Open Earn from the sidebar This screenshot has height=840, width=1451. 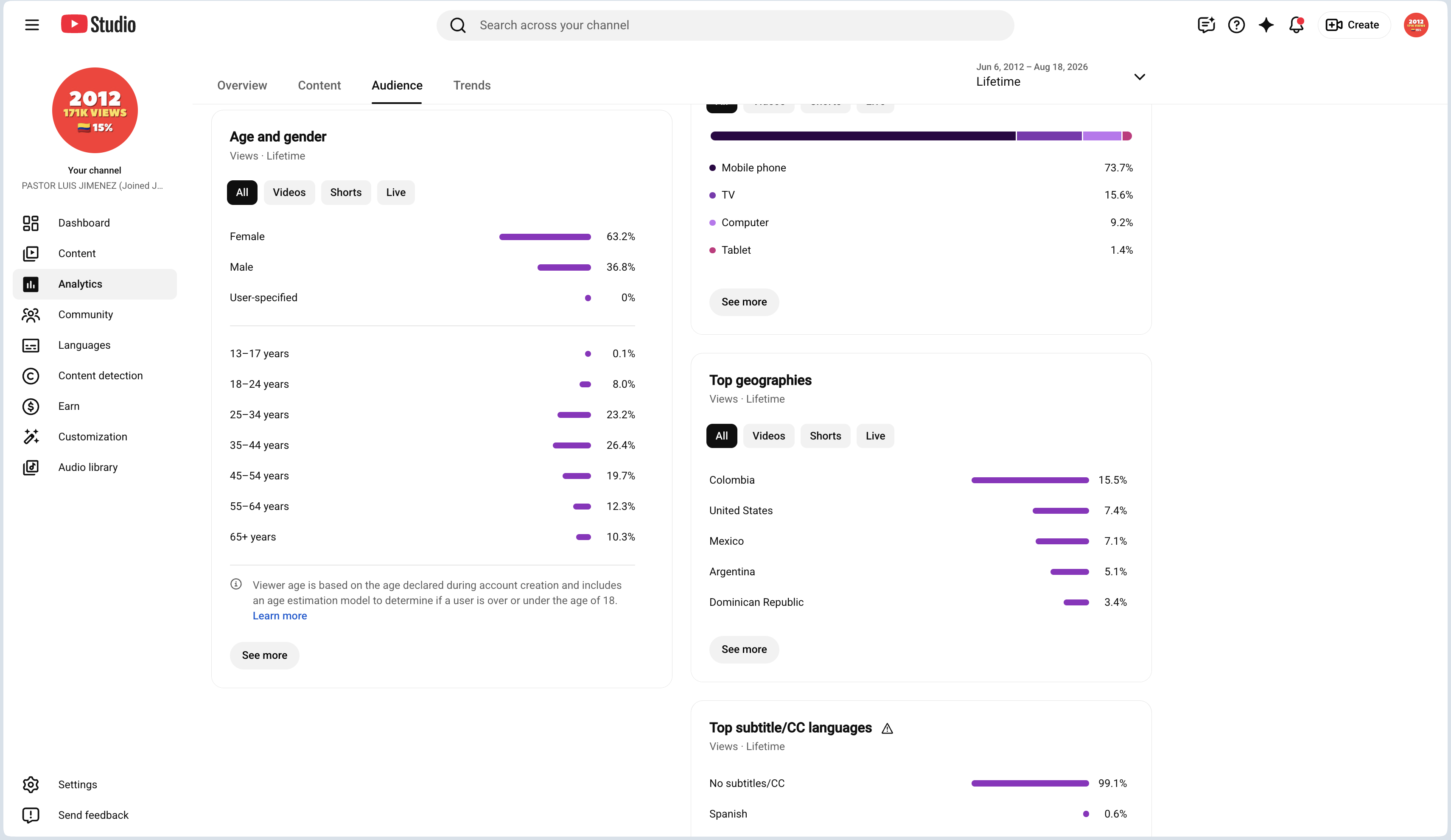[x=95, y=406]
